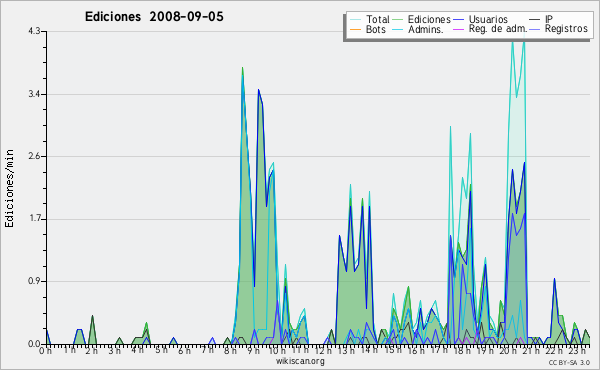The height and width of the screenshot is (370, 600).
Task: Click the wikiscan.org label below the chart
Action: point(300,361)
